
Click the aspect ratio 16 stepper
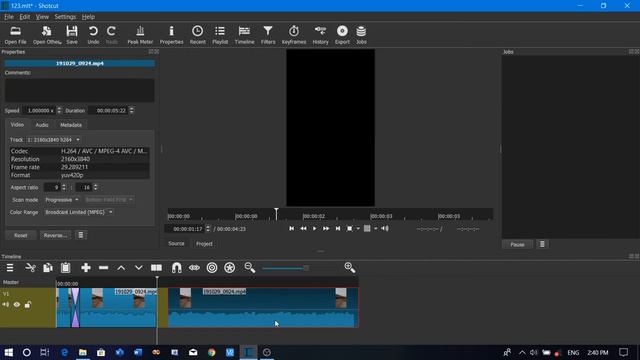coord(96,187)
